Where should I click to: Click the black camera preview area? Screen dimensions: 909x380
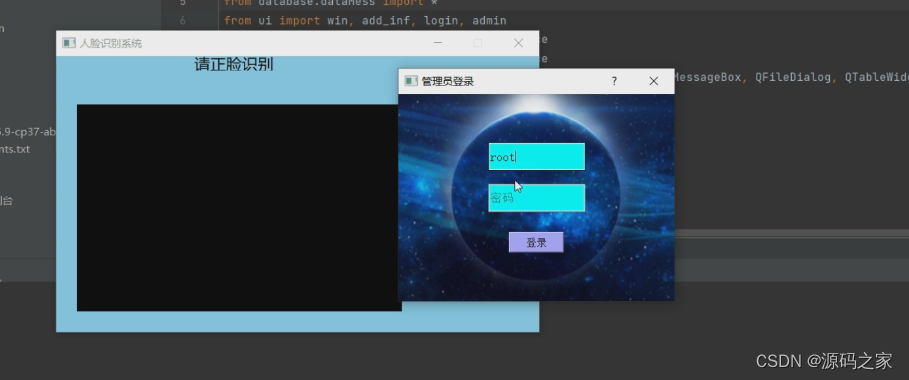tap(239, 208)
